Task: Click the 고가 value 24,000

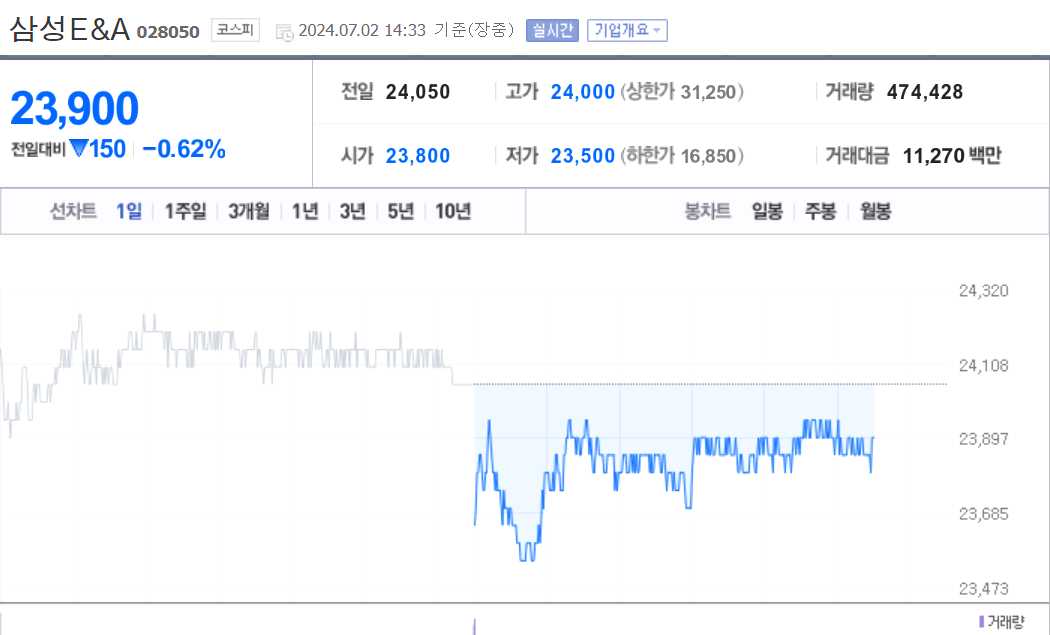Action: tap(583, 92)
